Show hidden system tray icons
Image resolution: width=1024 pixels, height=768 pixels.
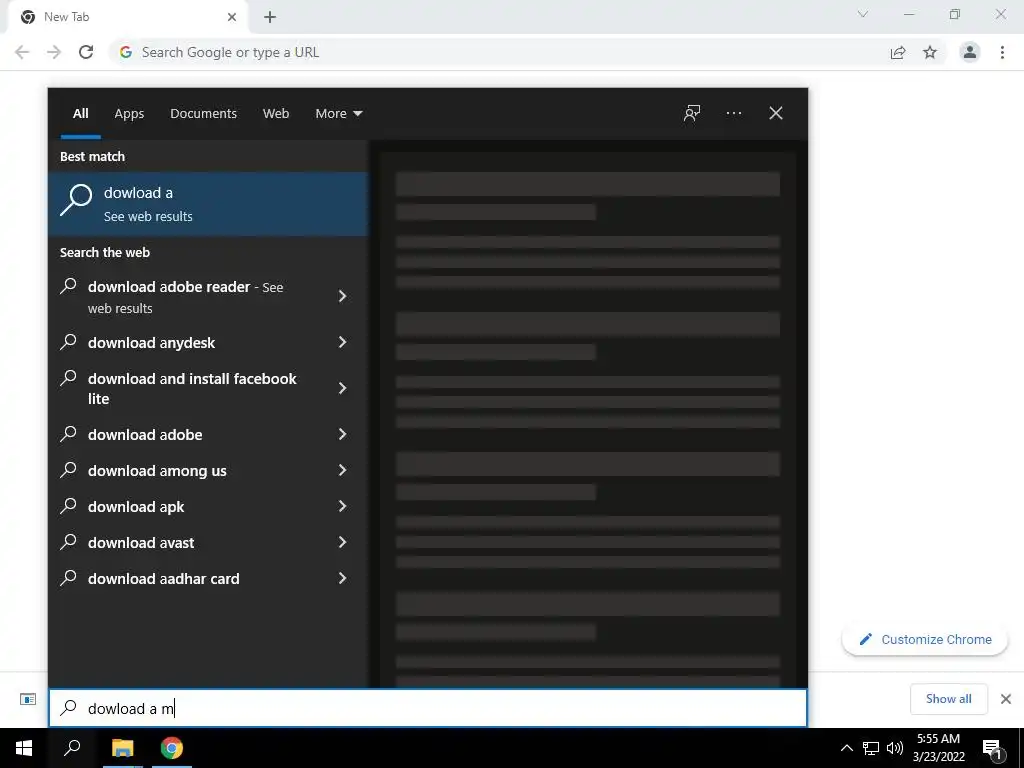(846, 748)
